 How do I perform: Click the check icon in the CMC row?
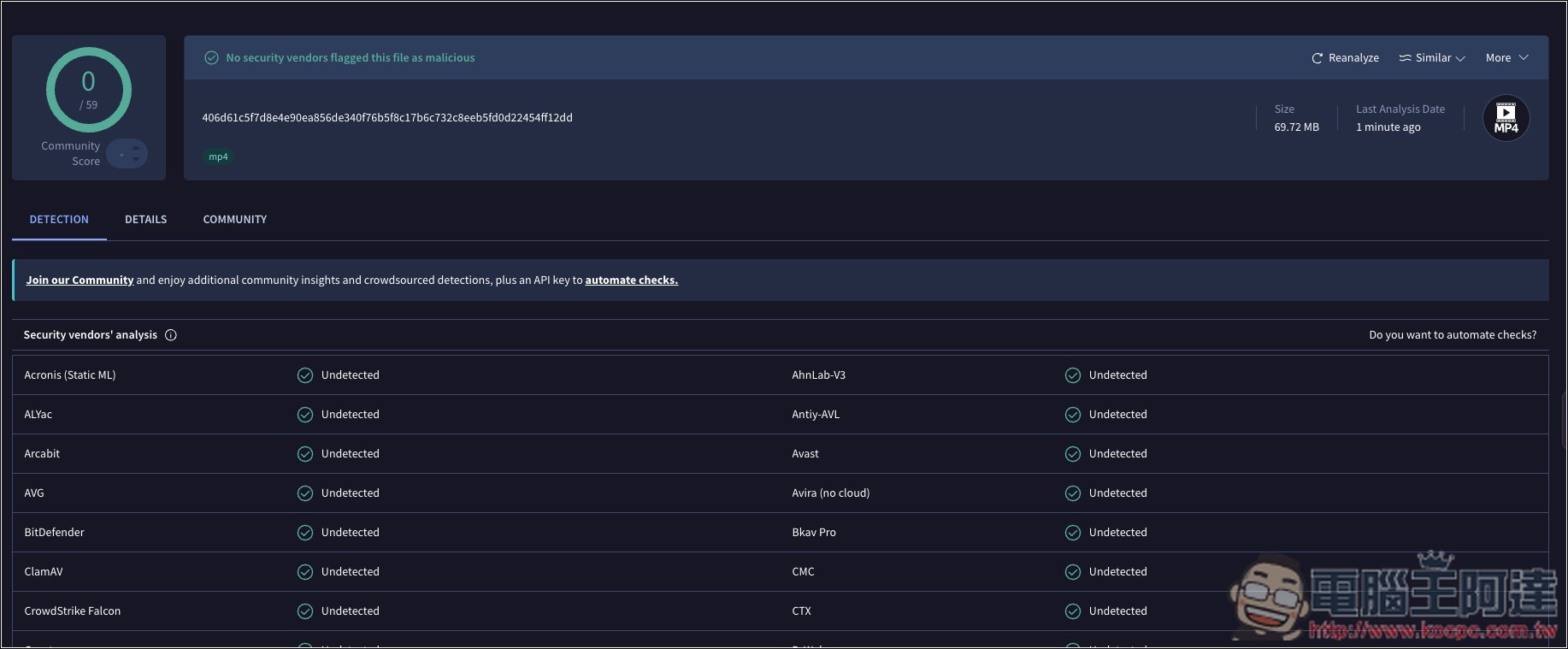click(1073, 572)
